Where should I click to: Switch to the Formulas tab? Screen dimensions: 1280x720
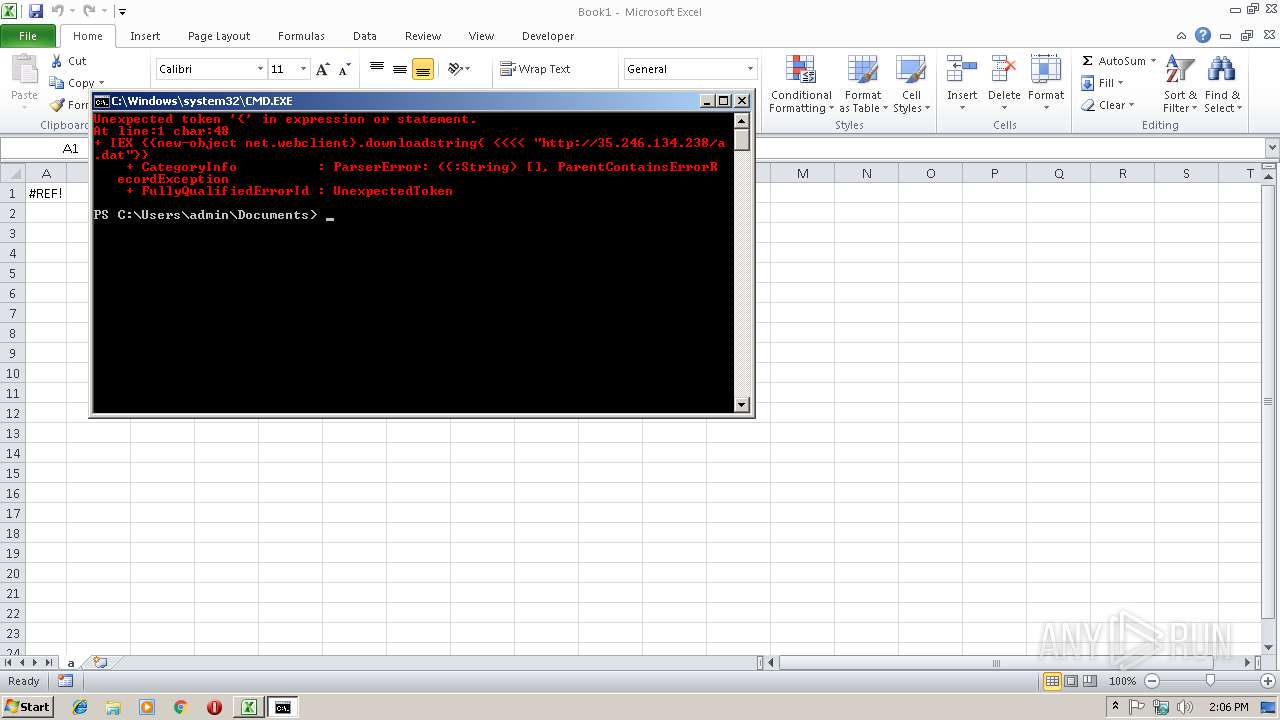coord(301,36)
